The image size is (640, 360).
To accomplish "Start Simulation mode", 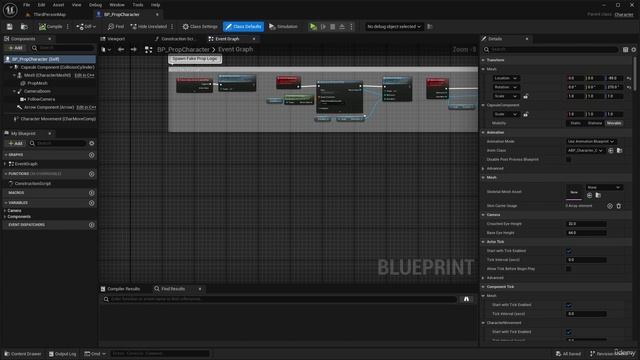I will click(x=283, y=27).
